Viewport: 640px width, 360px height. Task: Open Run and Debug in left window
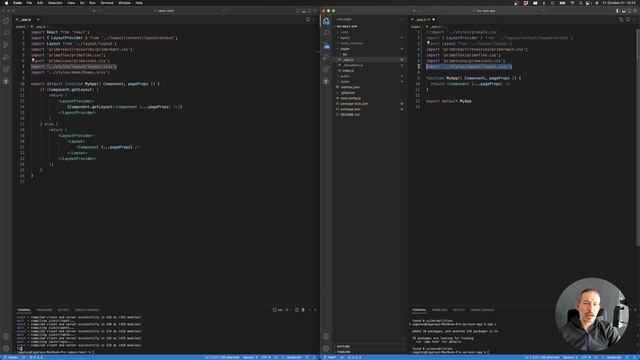pos(6,57)
